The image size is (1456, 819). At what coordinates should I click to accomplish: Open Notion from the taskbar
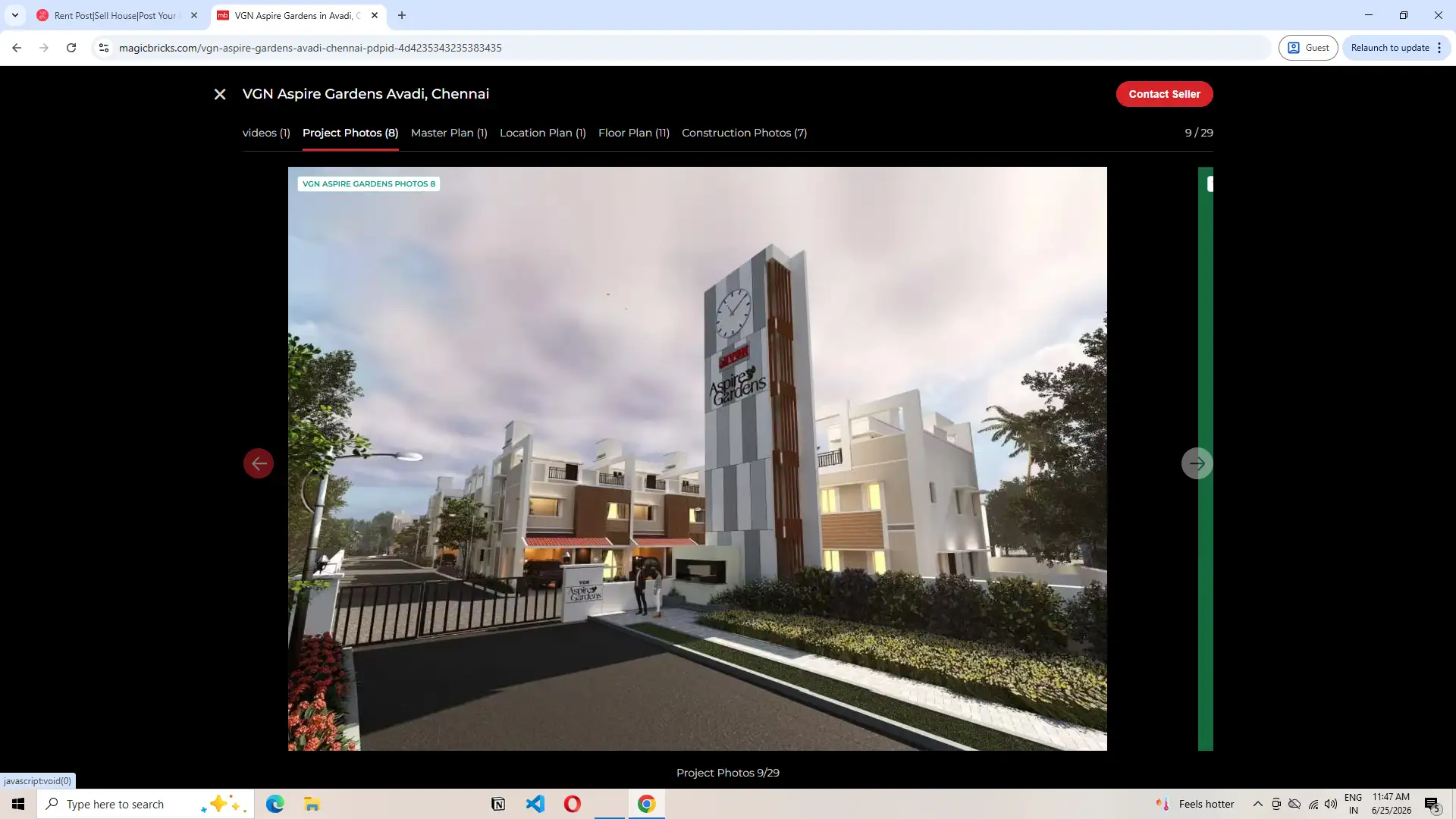(498, 804)
